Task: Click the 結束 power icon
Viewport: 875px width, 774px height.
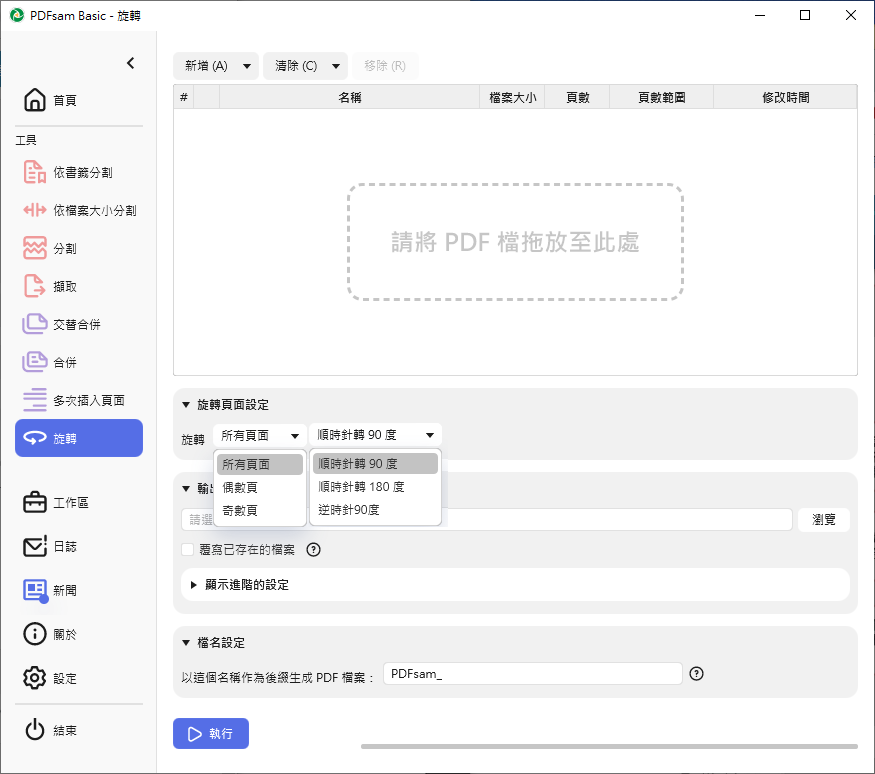Action: (35, 730)
